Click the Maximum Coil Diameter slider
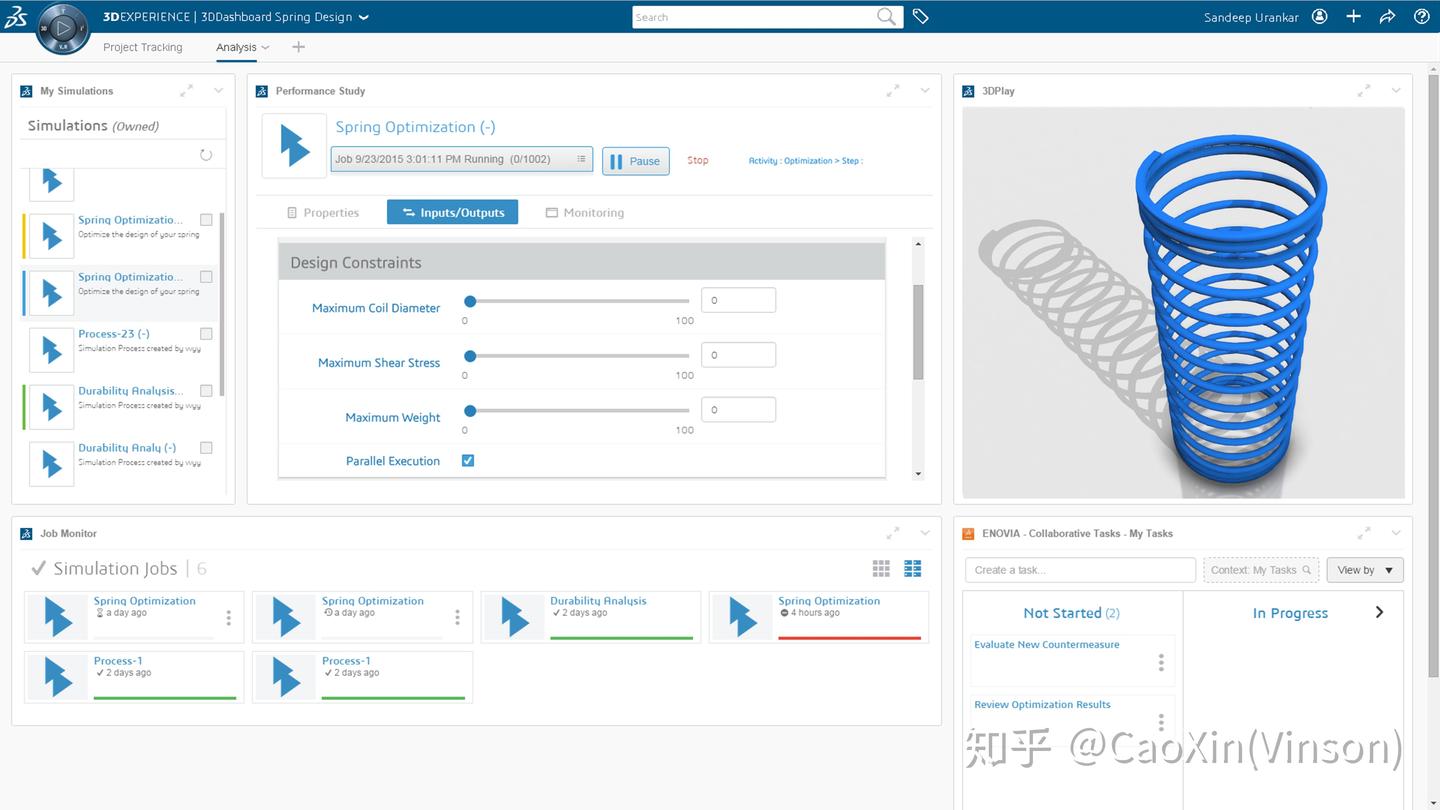 click(577, 301)
